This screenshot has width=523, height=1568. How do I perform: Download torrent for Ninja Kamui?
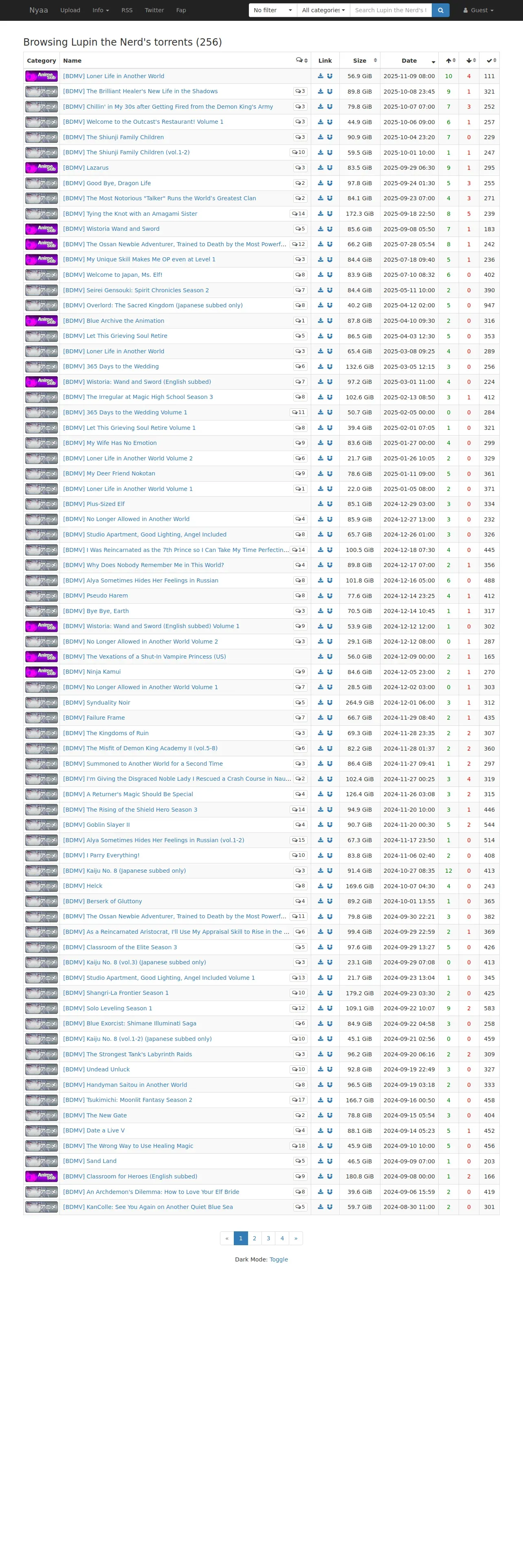tap(321, 672)
